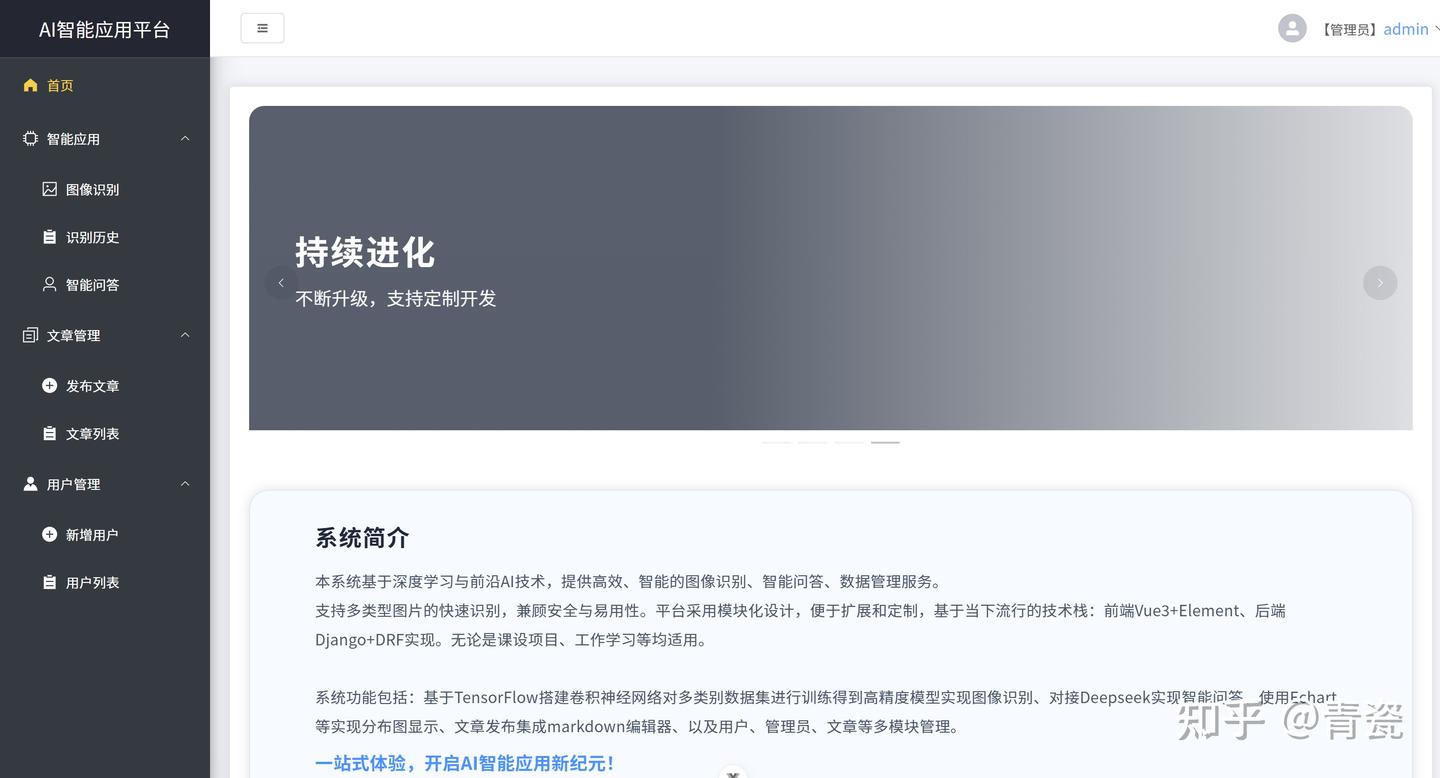1440x778 pixels.
Task: Open 用户列表 via its list icon
Action: tap(48, 582)
